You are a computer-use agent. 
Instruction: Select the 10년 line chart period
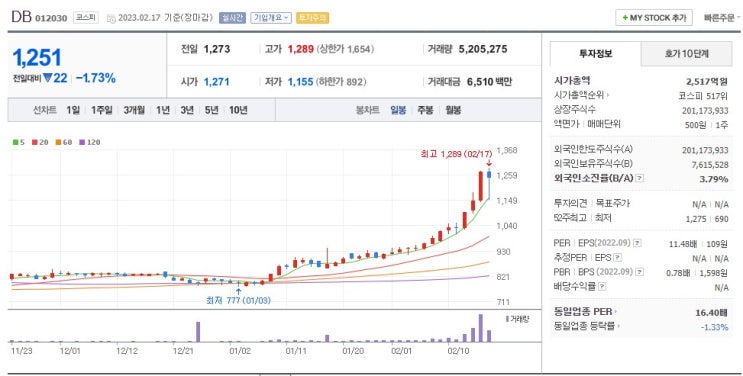click(x=238, y=110)
